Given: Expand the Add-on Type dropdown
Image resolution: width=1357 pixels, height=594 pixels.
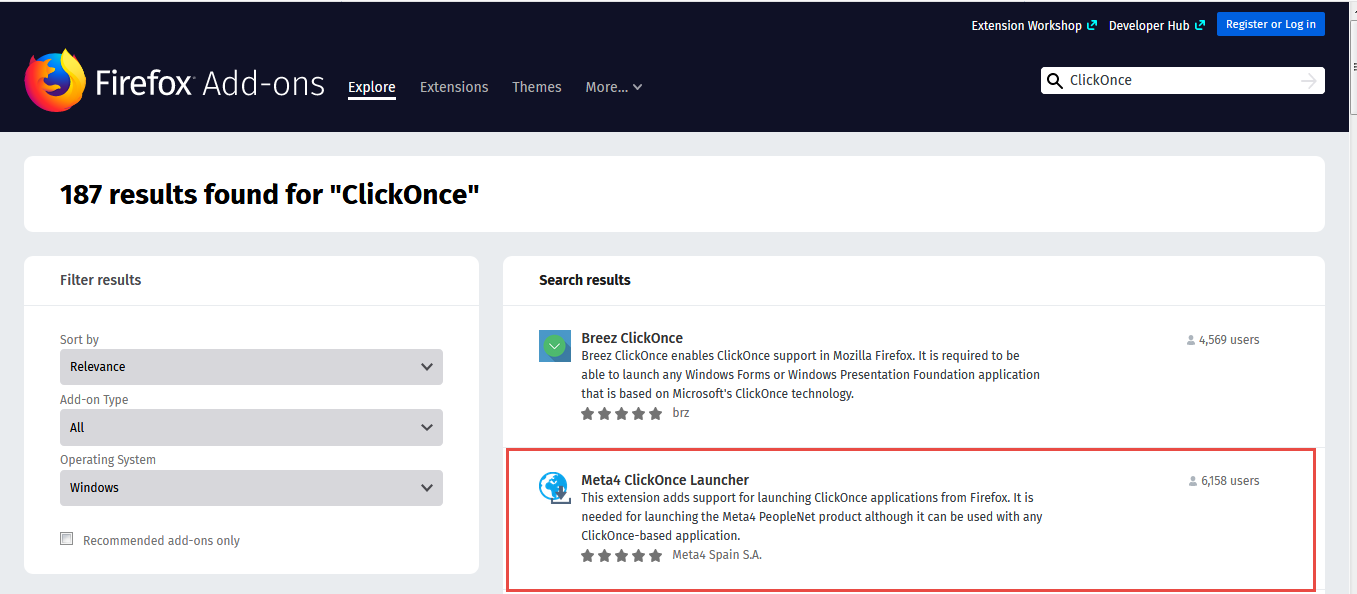Looking at the screenshot, I should pos(251,427).
